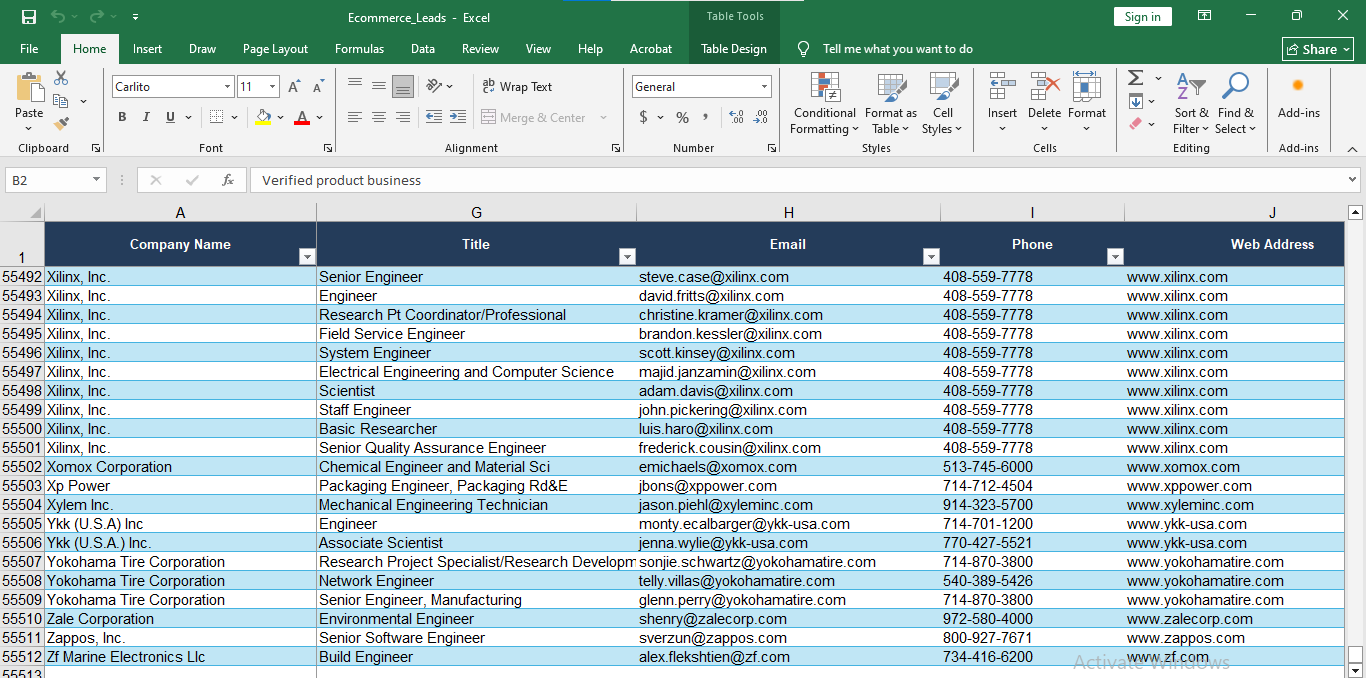The width and height of the screenshot is (1366, 678).
Task: Click the Increase Decimal icon
Action: point(737,117)
